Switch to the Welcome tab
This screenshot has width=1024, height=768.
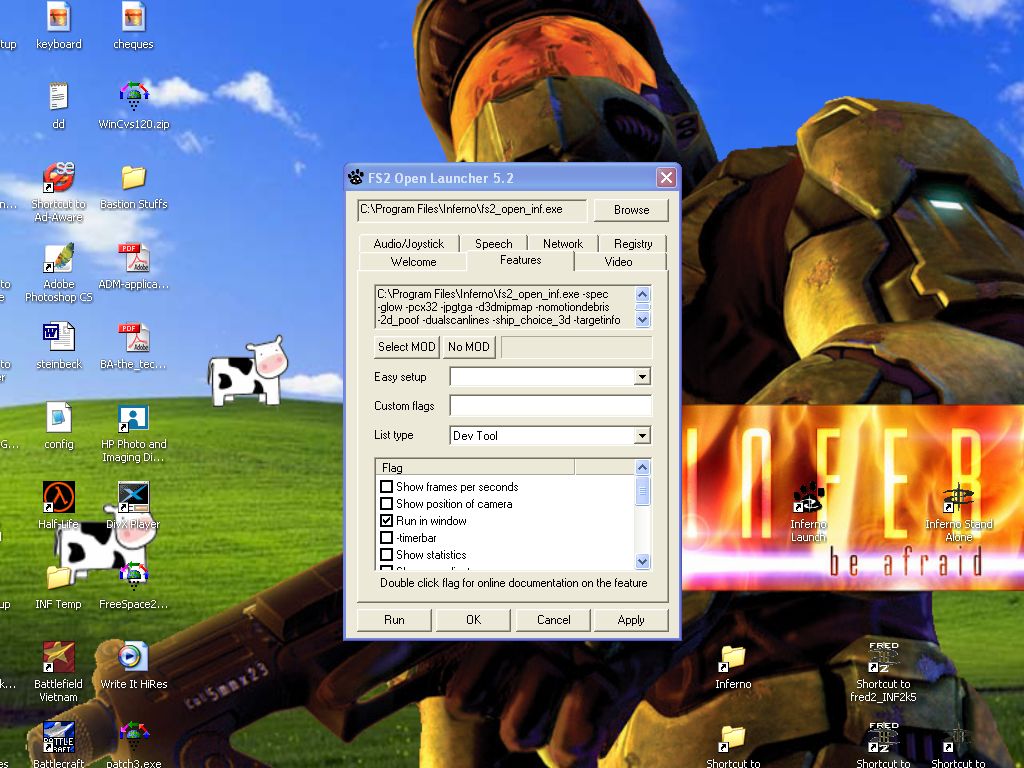pyautogui.click(x=413, y=262)
